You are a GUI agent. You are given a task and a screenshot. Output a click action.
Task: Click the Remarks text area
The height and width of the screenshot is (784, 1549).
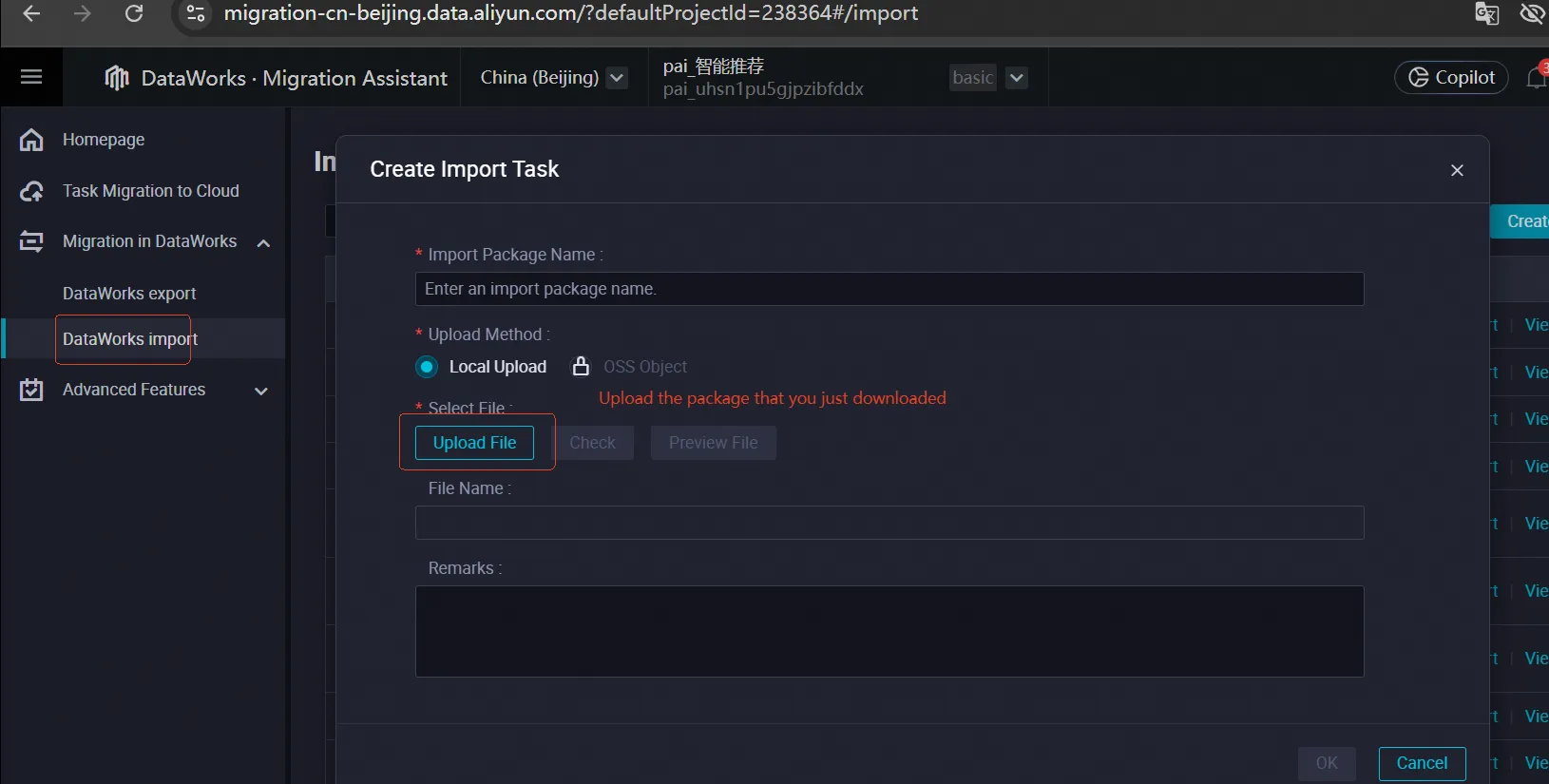(889, 631)
